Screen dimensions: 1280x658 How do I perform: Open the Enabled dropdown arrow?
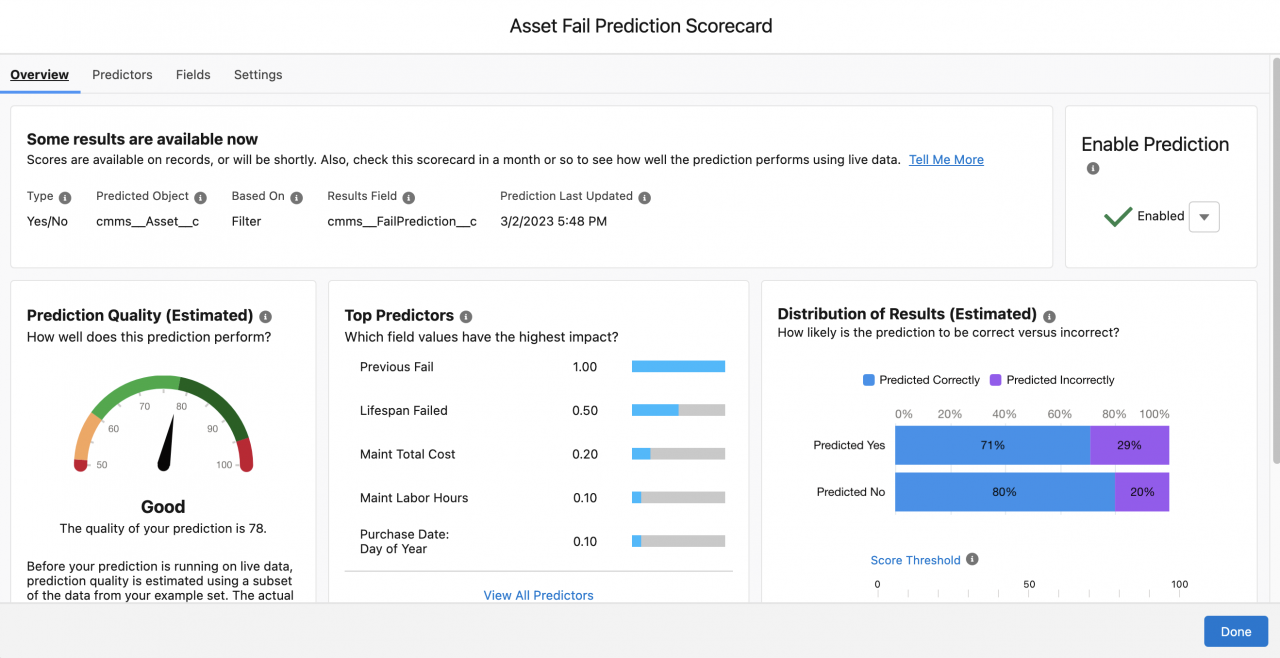click(1204, 216)
